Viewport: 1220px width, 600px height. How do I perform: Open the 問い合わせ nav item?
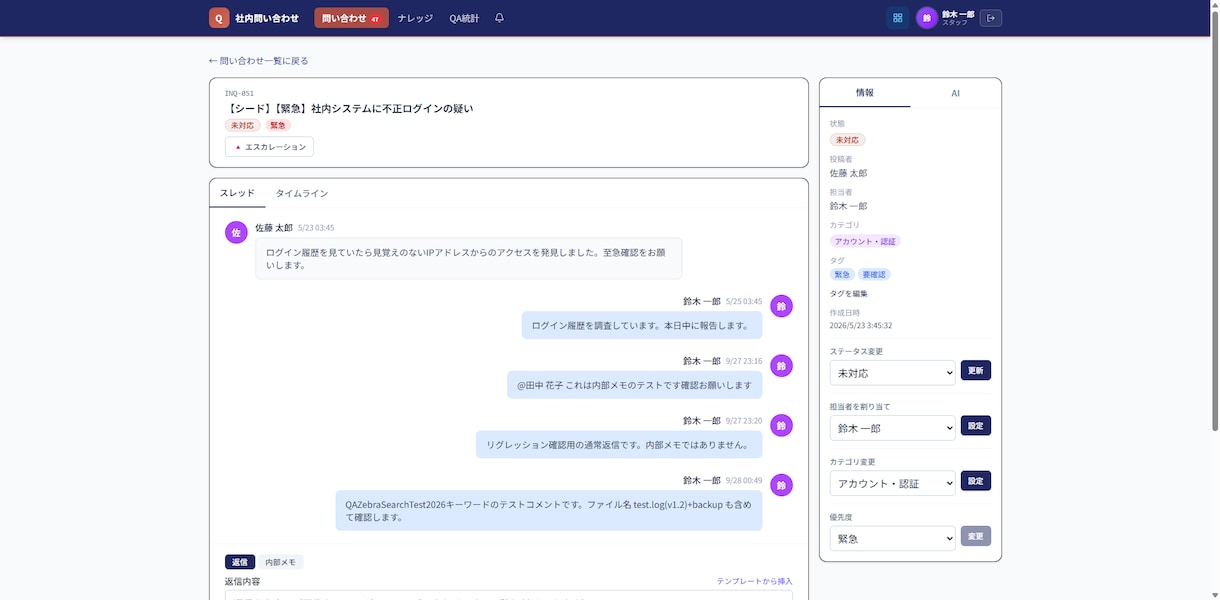[x=351, y=18]
